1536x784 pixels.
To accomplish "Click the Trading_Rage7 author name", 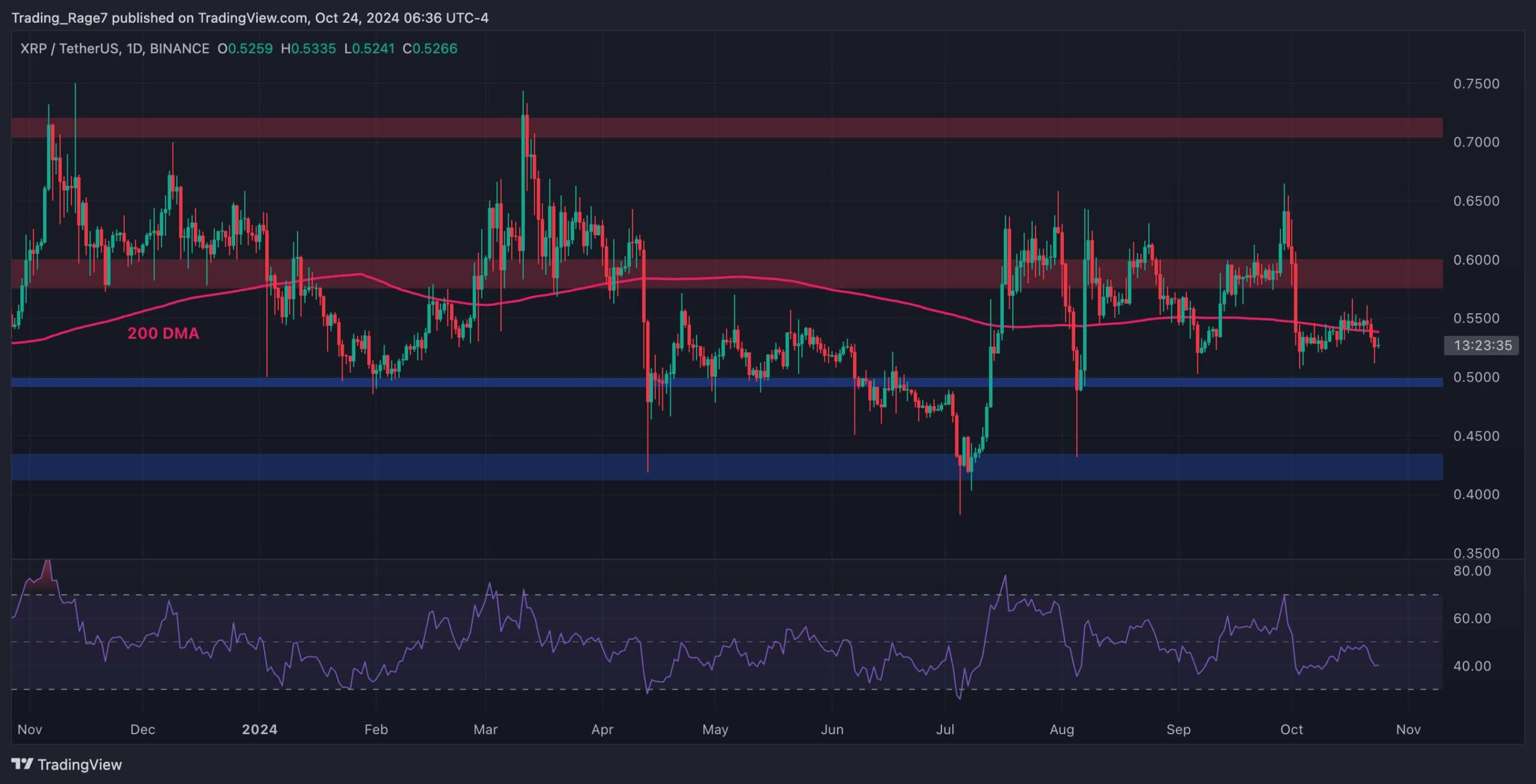I will pos(59,18).
